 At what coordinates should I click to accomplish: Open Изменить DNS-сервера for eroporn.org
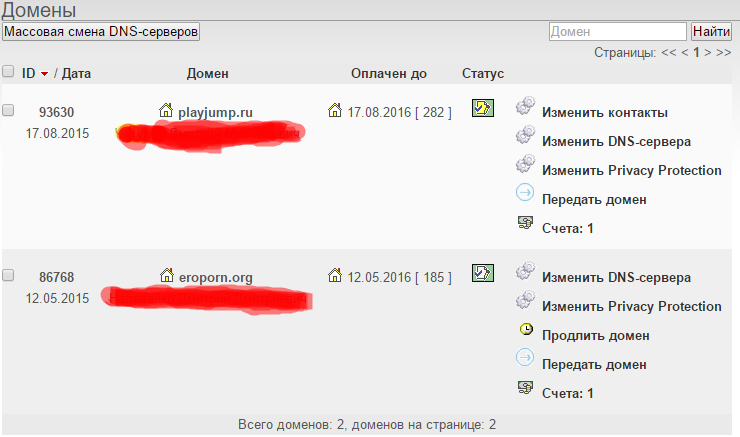pyautogui.click(x=616, y=277)
